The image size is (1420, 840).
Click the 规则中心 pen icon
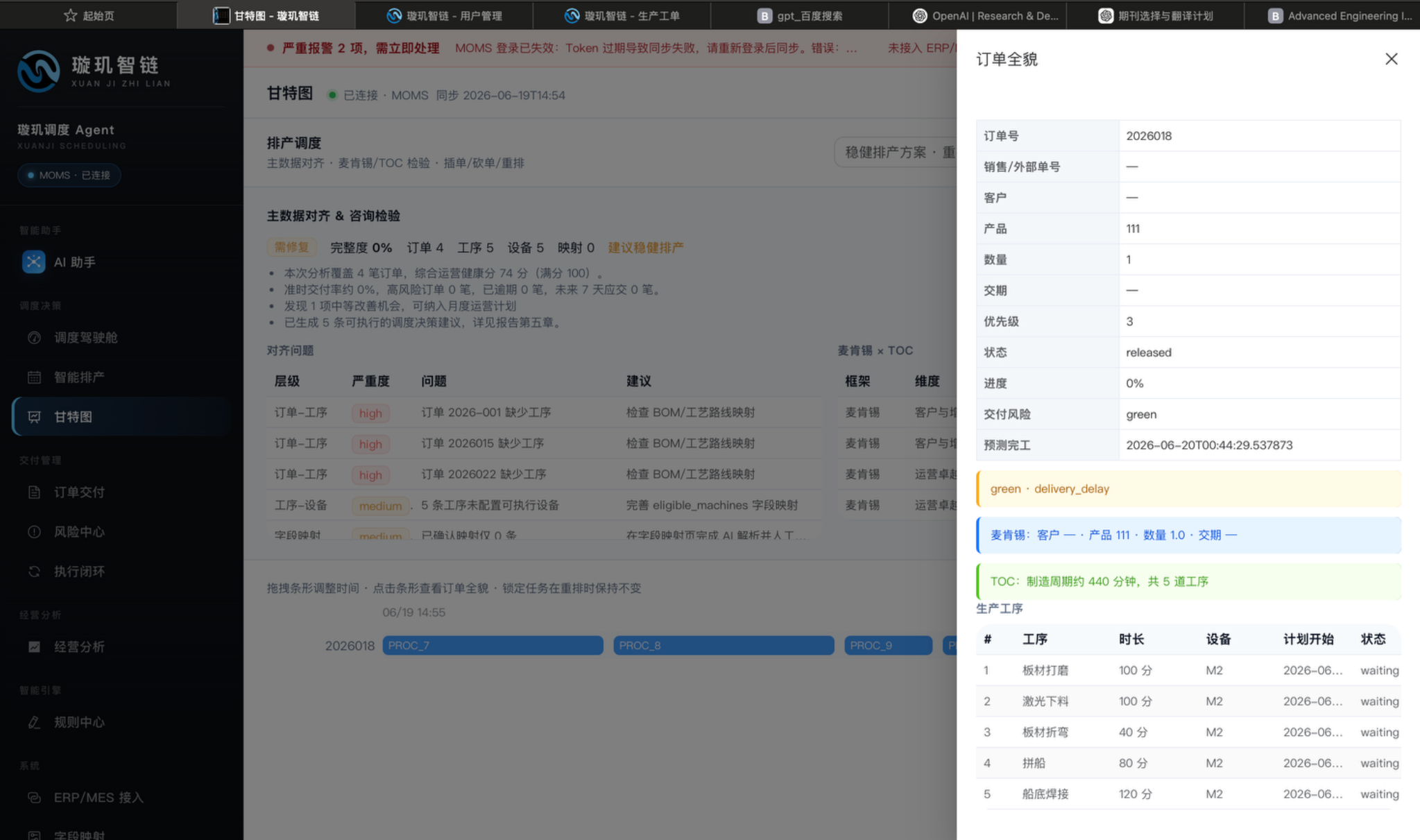(34, 723)
